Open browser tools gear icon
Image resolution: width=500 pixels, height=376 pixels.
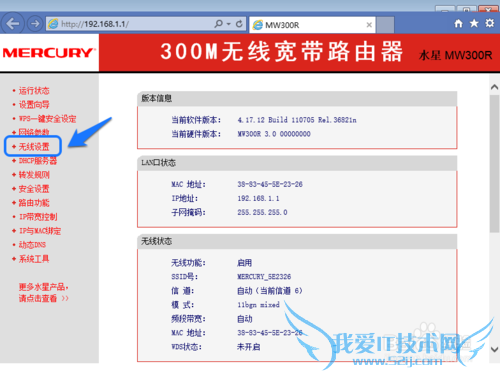(489, 23)
